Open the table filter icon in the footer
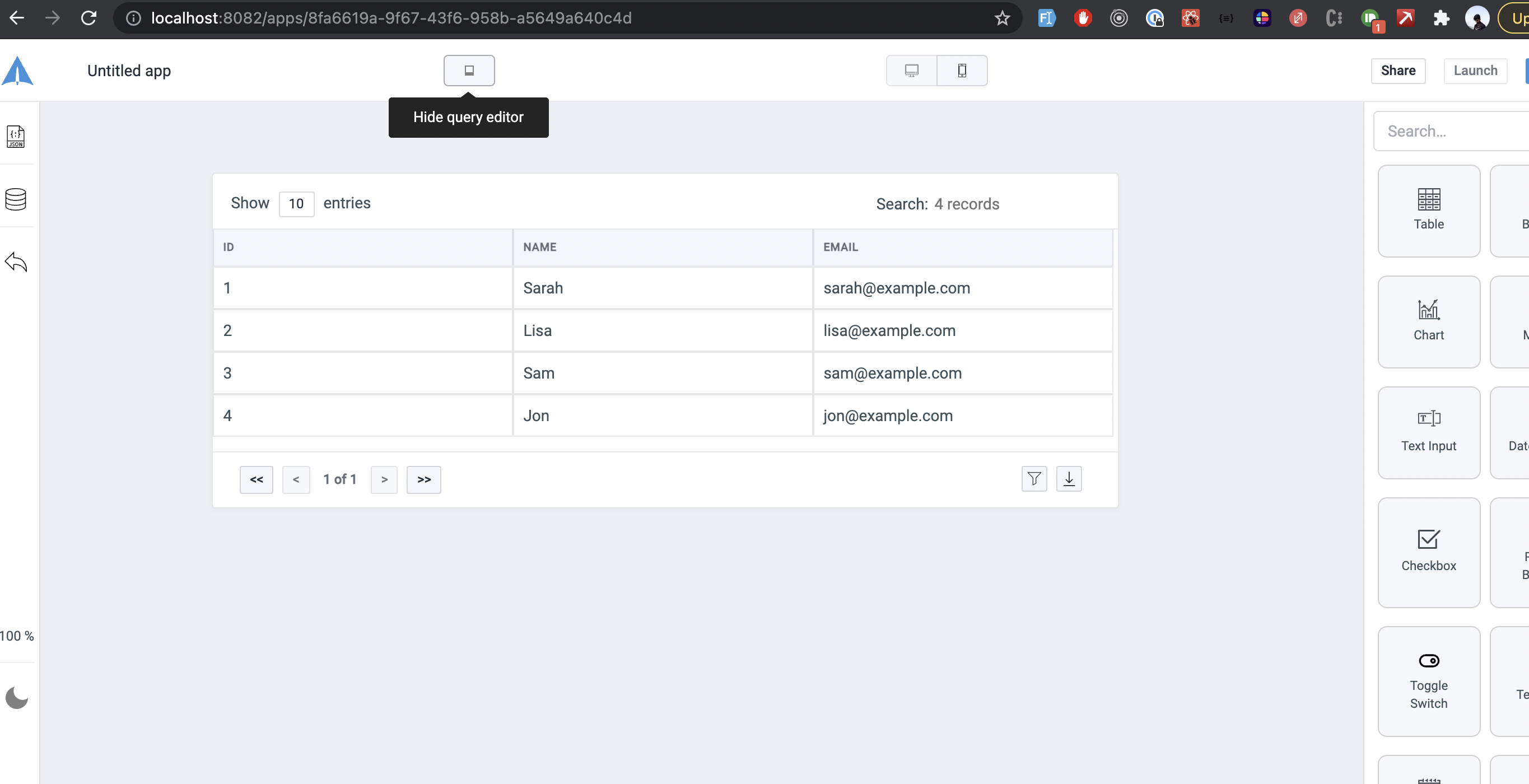This screenshot has width=1529, height=784. pyautogui.click(x=1034, y=479)
